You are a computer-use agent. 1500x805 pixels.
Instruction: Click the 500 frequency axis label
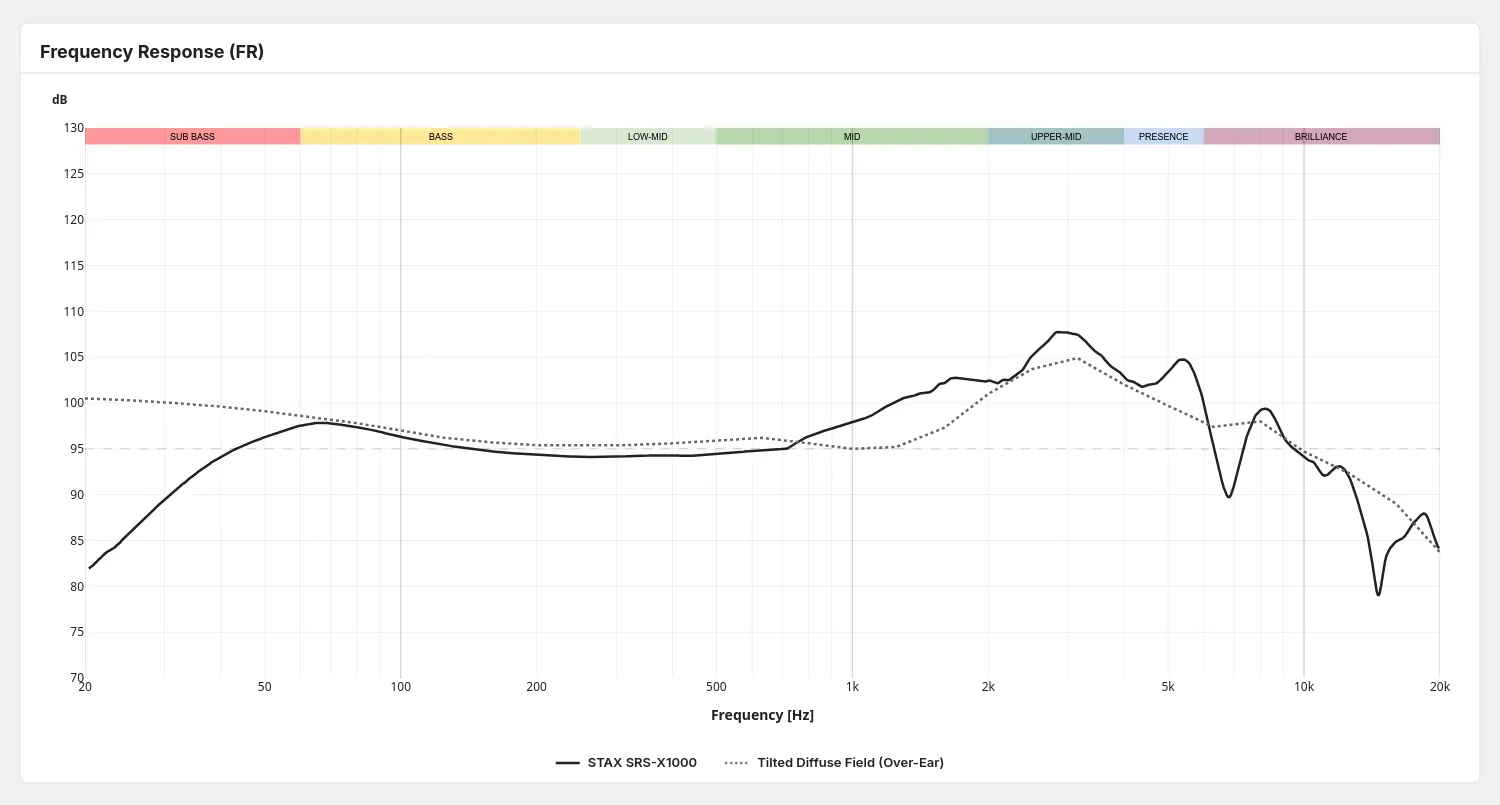coord(716,687)
